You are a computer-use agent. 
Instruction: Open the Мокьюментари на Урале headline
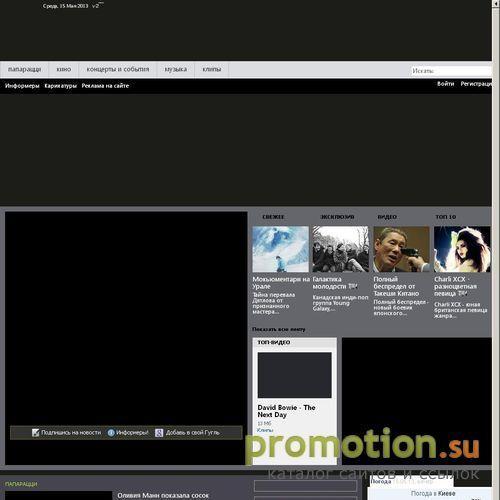(x=281, y=283)
